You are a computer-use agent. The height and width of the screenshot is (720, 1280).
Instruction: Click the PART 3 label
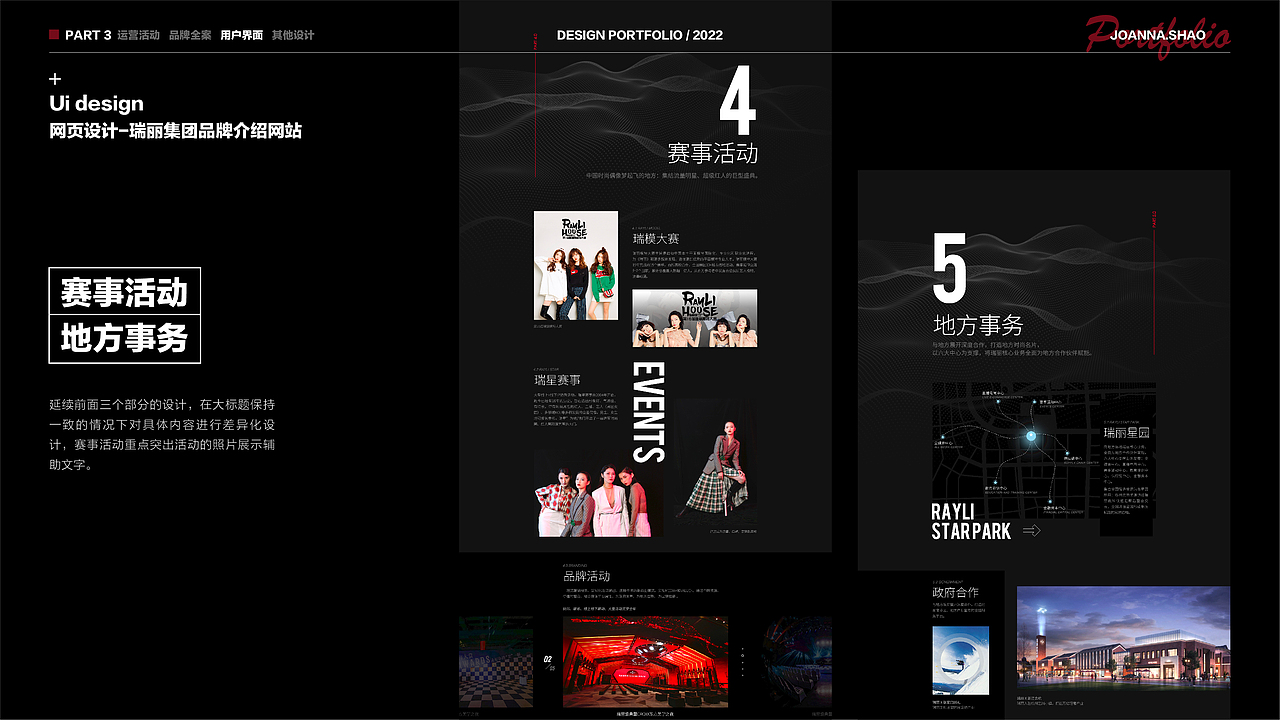tap(88, 35)
